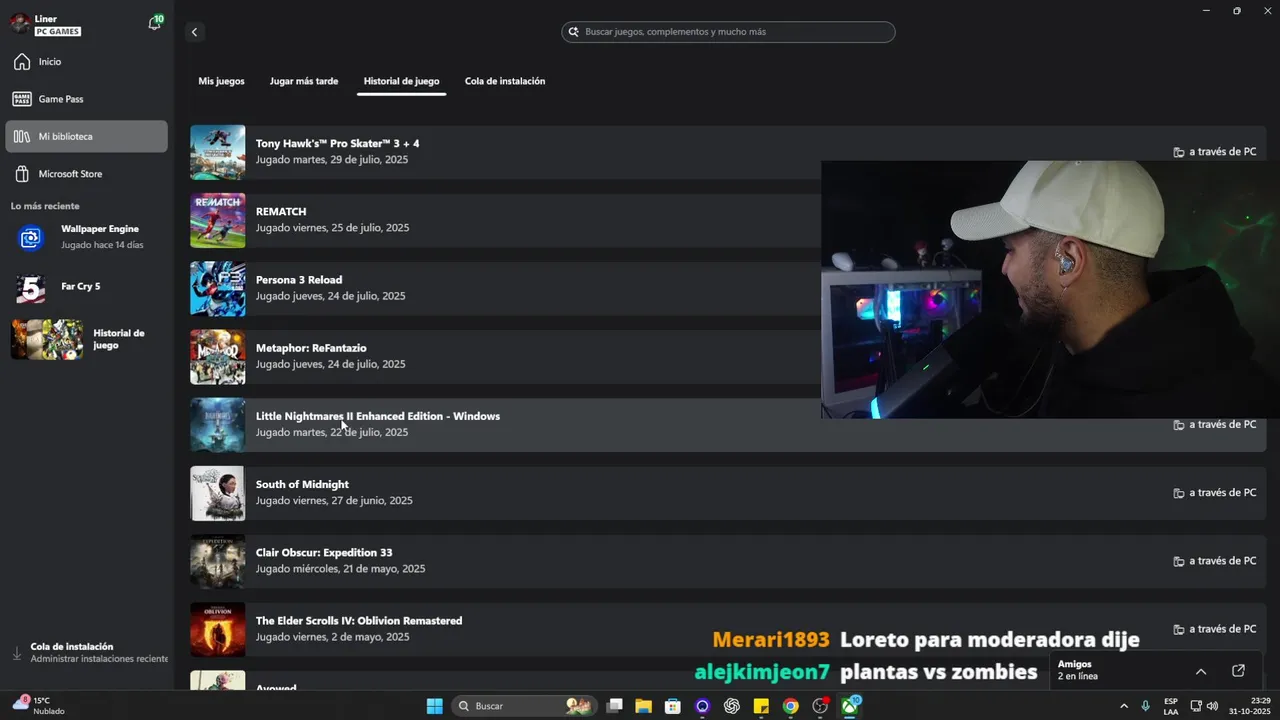Open Google Chrome from taskbar
1280x720 pixels.
point(791,706)
